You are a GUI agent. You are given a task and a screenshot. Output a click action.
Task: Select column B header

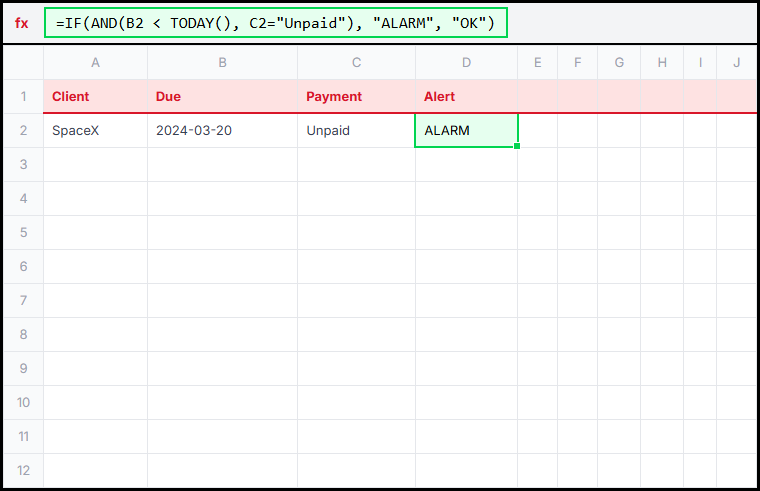222,63
